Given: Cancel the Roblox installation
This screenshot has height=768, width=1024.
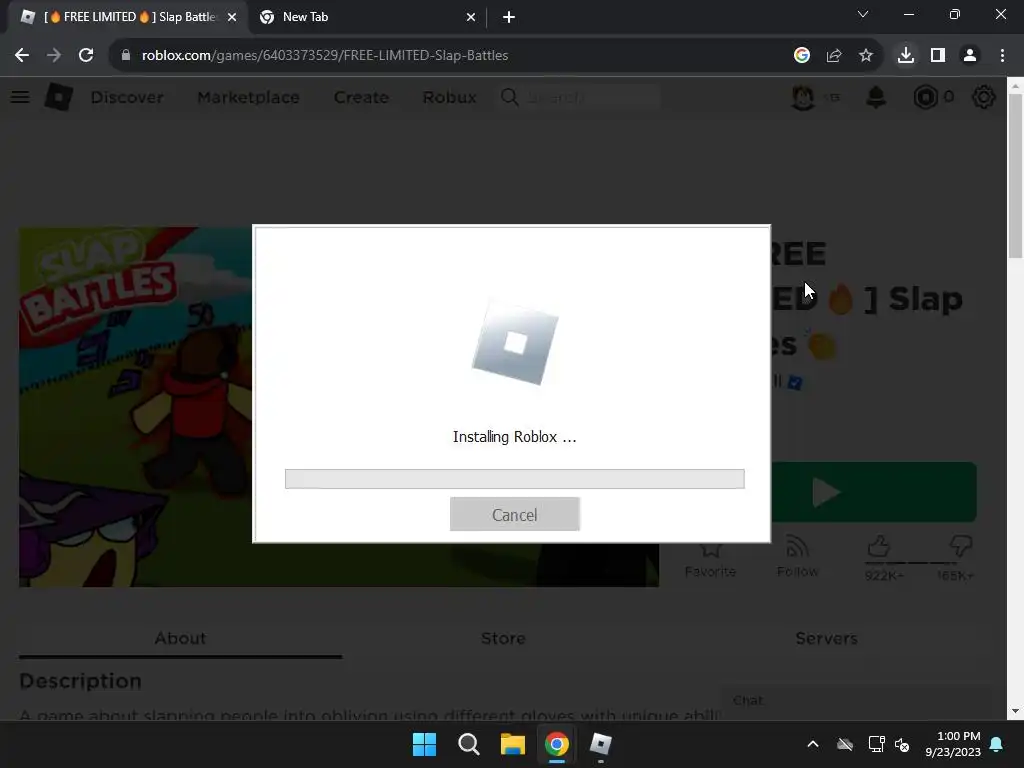Looking at the screenshot, I should (x=515, y=515).
